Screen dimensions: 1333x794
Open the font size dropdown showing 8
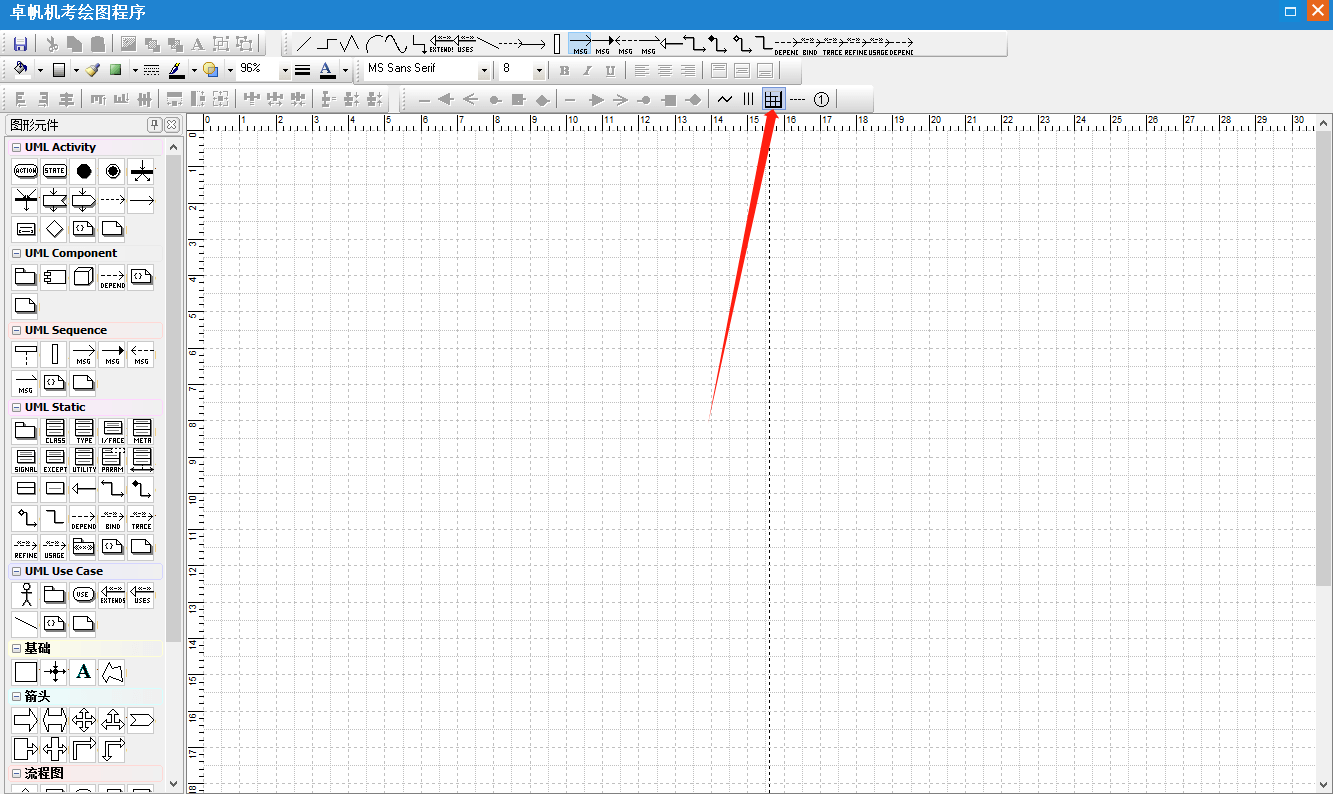(539, 70)
